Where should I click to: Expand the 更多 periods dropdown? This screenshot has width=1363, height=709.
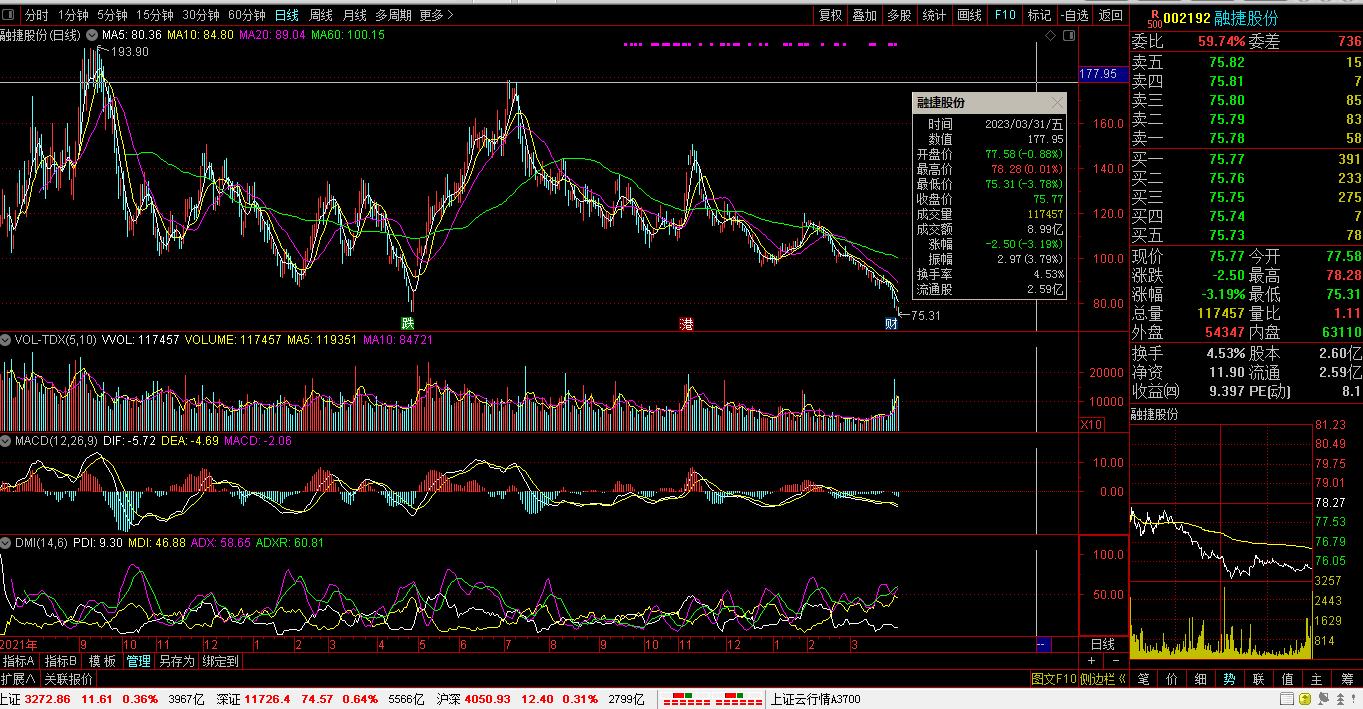[436, 15]
